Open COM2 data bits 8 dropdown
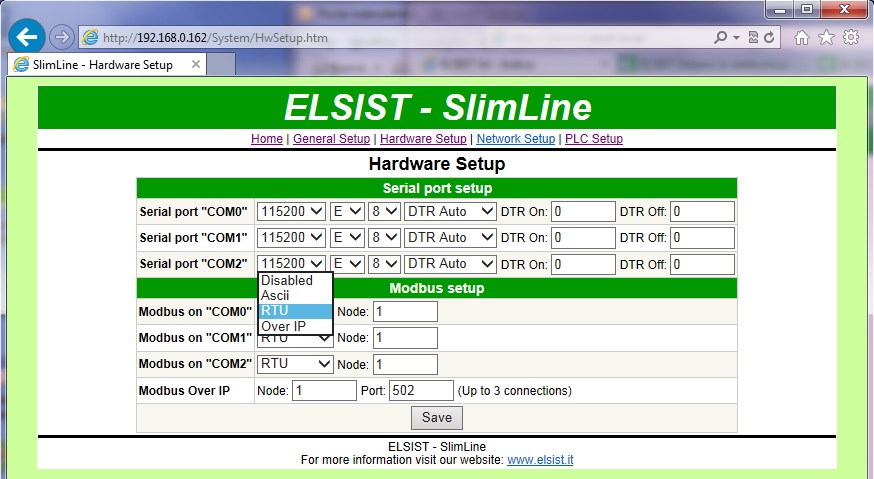 click(x=384, y=264)
